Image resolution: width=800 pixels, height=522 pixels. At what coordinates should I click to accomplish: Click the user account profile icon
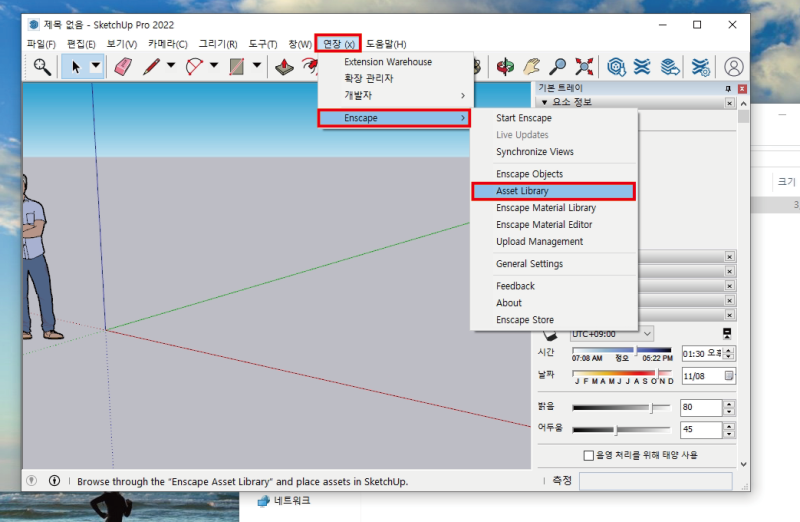click(x=734, y=67)
